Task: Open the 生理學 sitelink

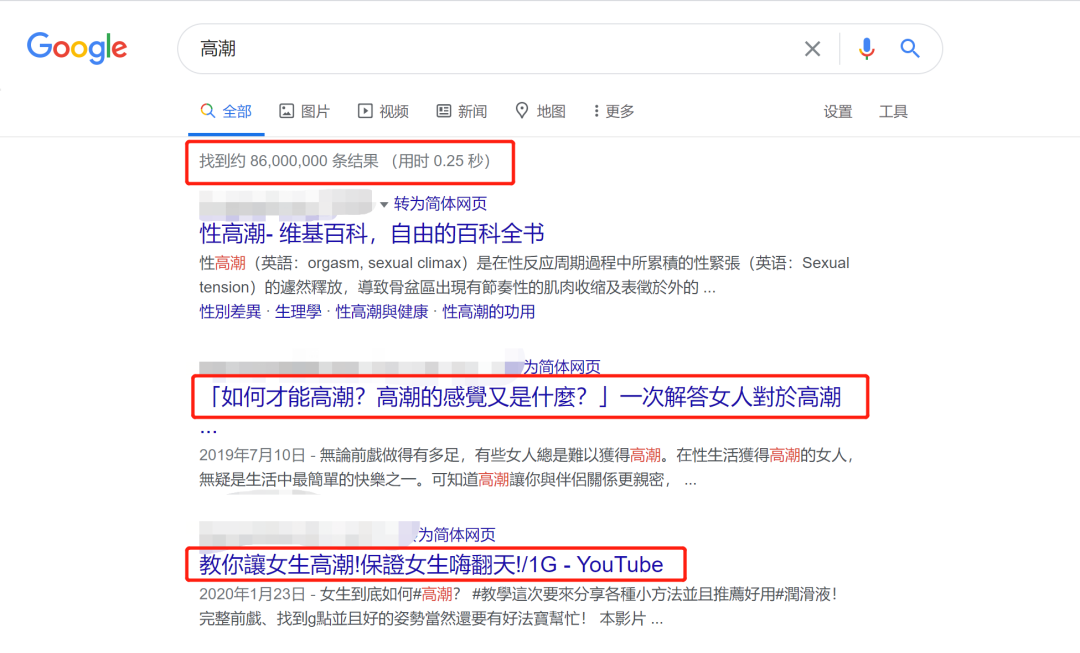Action: pyautogui.click(x=298, y=312)
